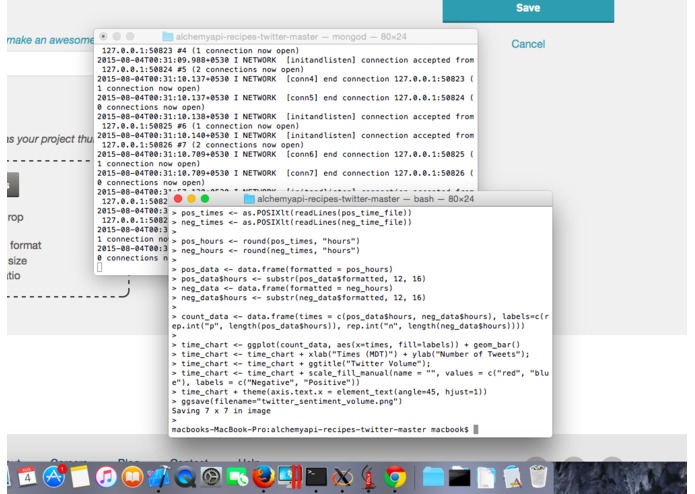The height and width of the screenshot is (494, 695).
Task: Click "Saving 7 x 7 in image" output
Action: pyautogui.click(x=221, y=411)
